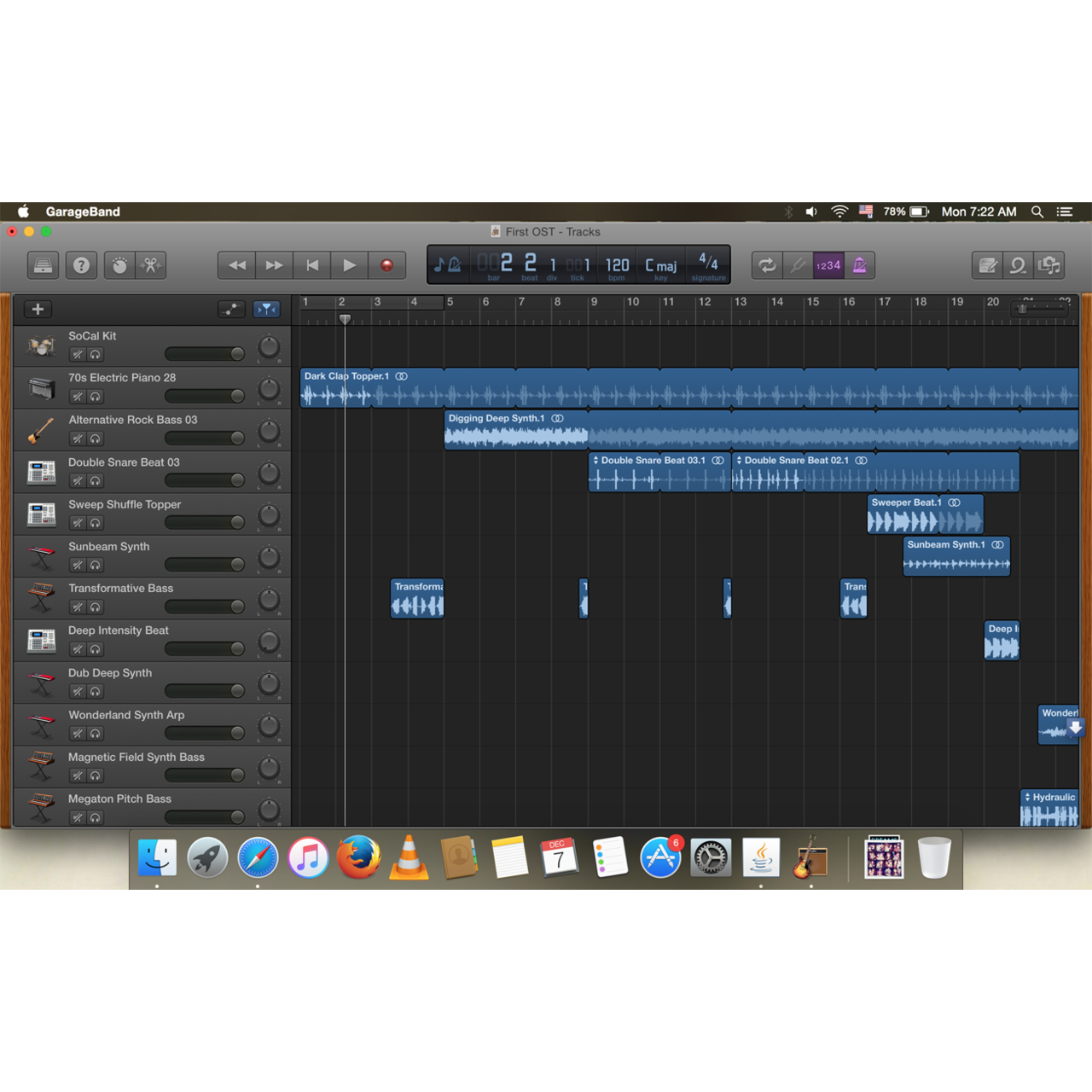Select the Sunbeam Synth keyboard icon
The width and height of the screenshot is (1092, 1092).
[x=41, y=556]
